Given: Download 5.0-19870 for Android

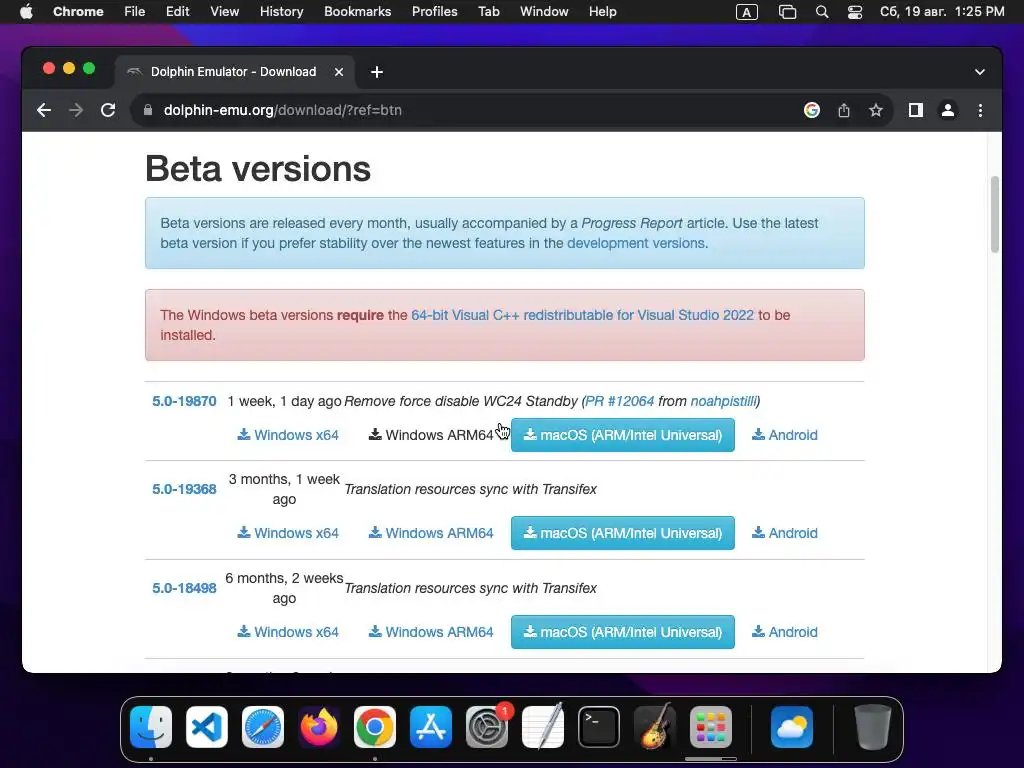Looking at the screenshot, I should click(784, 435).
